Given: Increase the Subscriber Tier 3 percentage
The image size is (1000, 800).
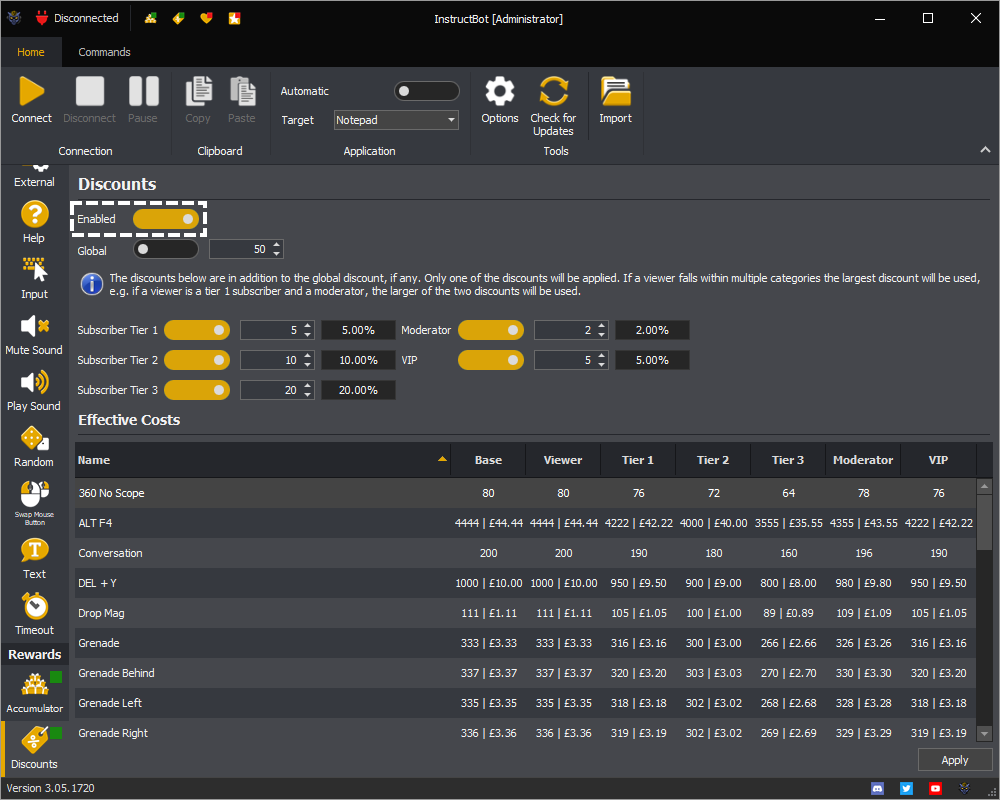Looking at the screenshot, I should [308, 386].
